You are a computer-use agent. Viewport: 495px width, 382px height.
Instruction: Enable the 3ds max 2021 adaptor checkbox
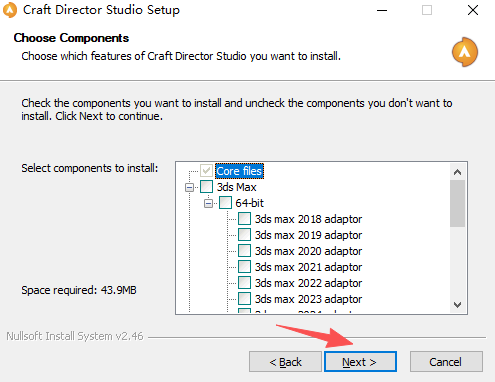[x=244, y=267]
